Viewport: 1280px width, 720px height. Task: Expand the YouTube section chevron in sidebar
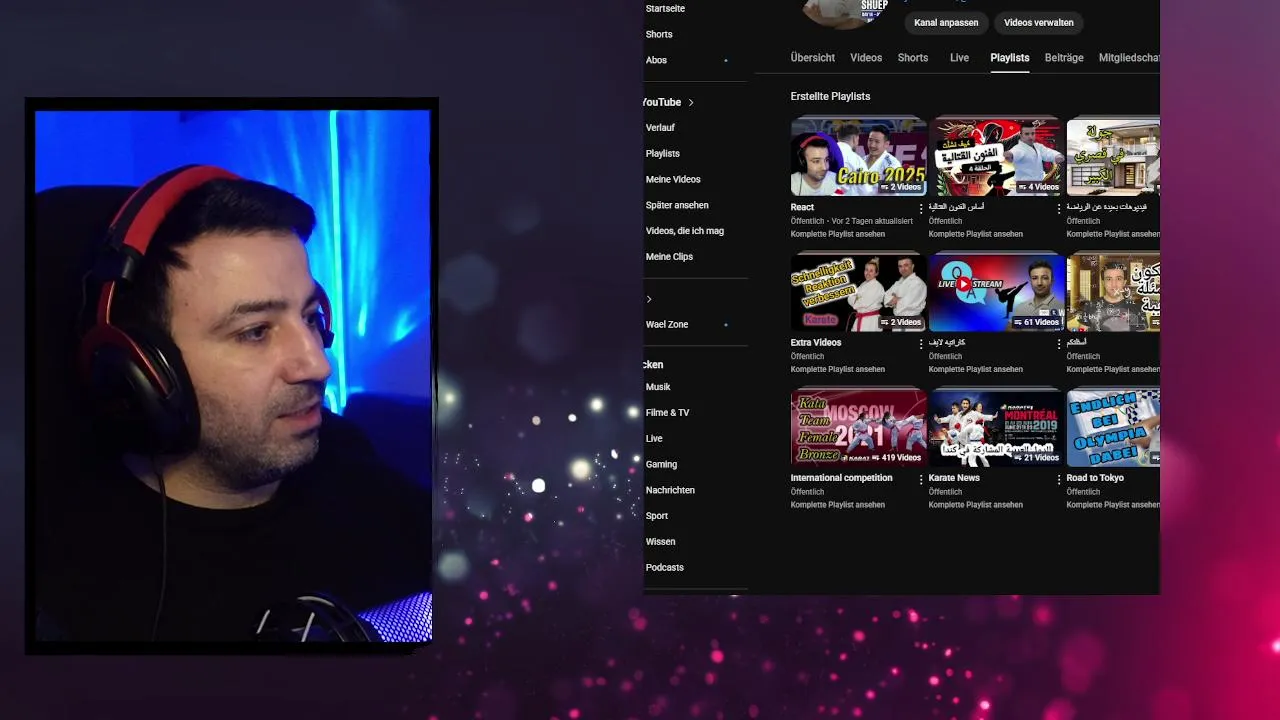point(691,102)
